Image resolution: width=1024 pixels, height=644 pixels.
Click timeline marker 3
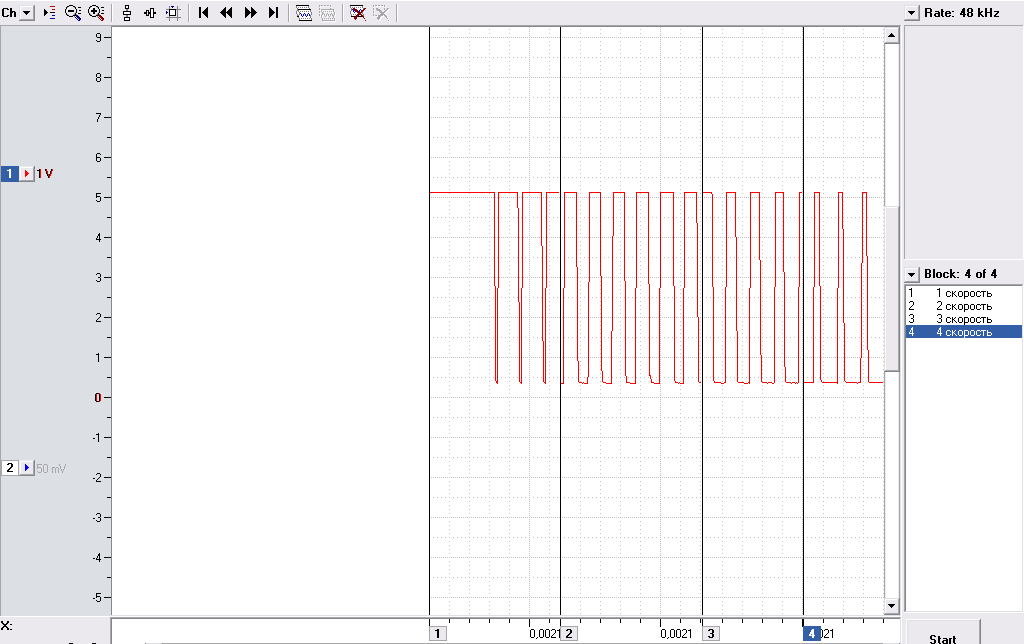click(x=711, y=634)
